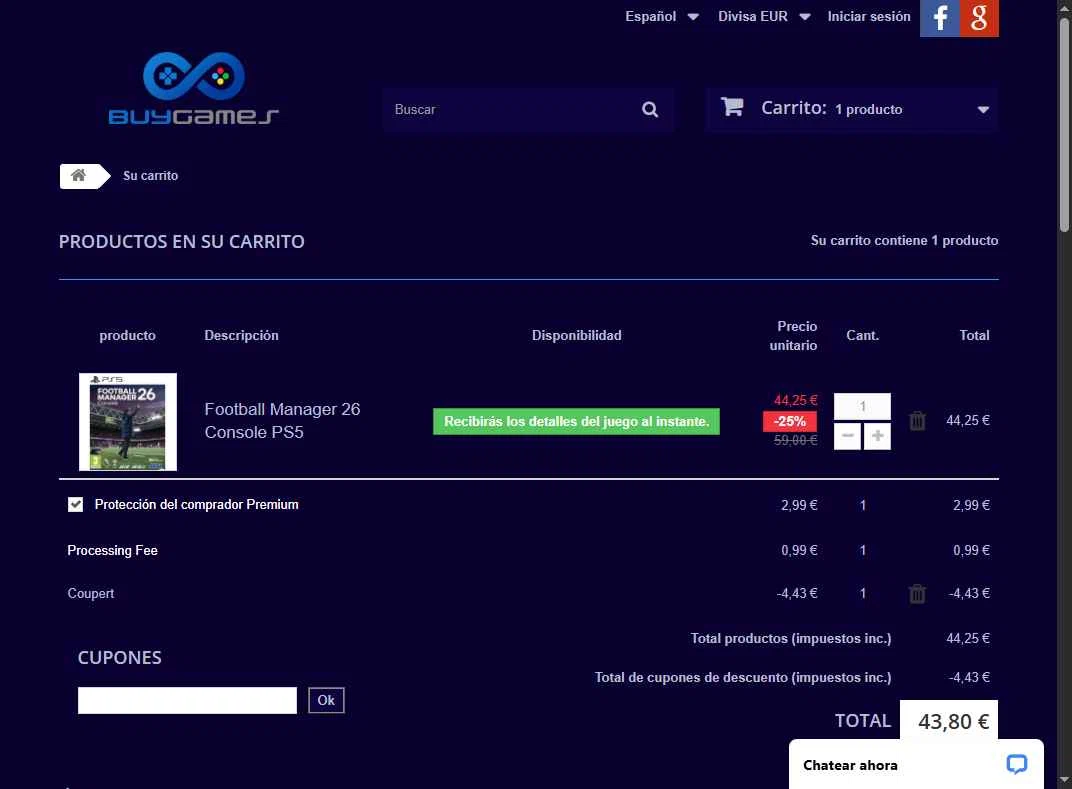
Task: Click the search magnifier icon
Action: [649, 109]
